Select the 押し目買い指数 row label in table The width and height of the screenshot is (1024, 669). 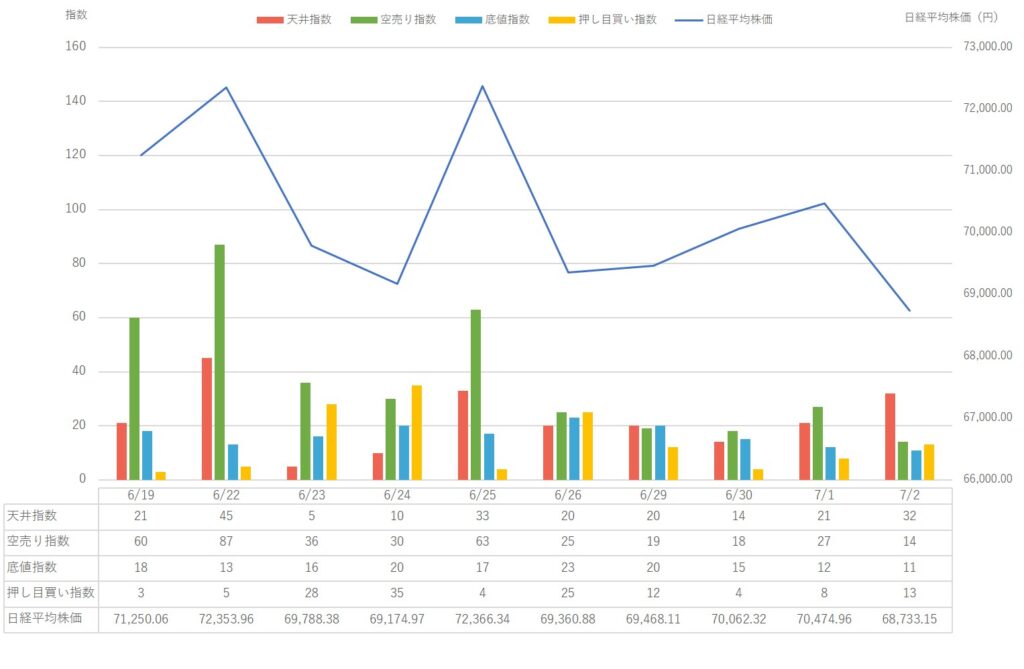(x=51, y=593)
